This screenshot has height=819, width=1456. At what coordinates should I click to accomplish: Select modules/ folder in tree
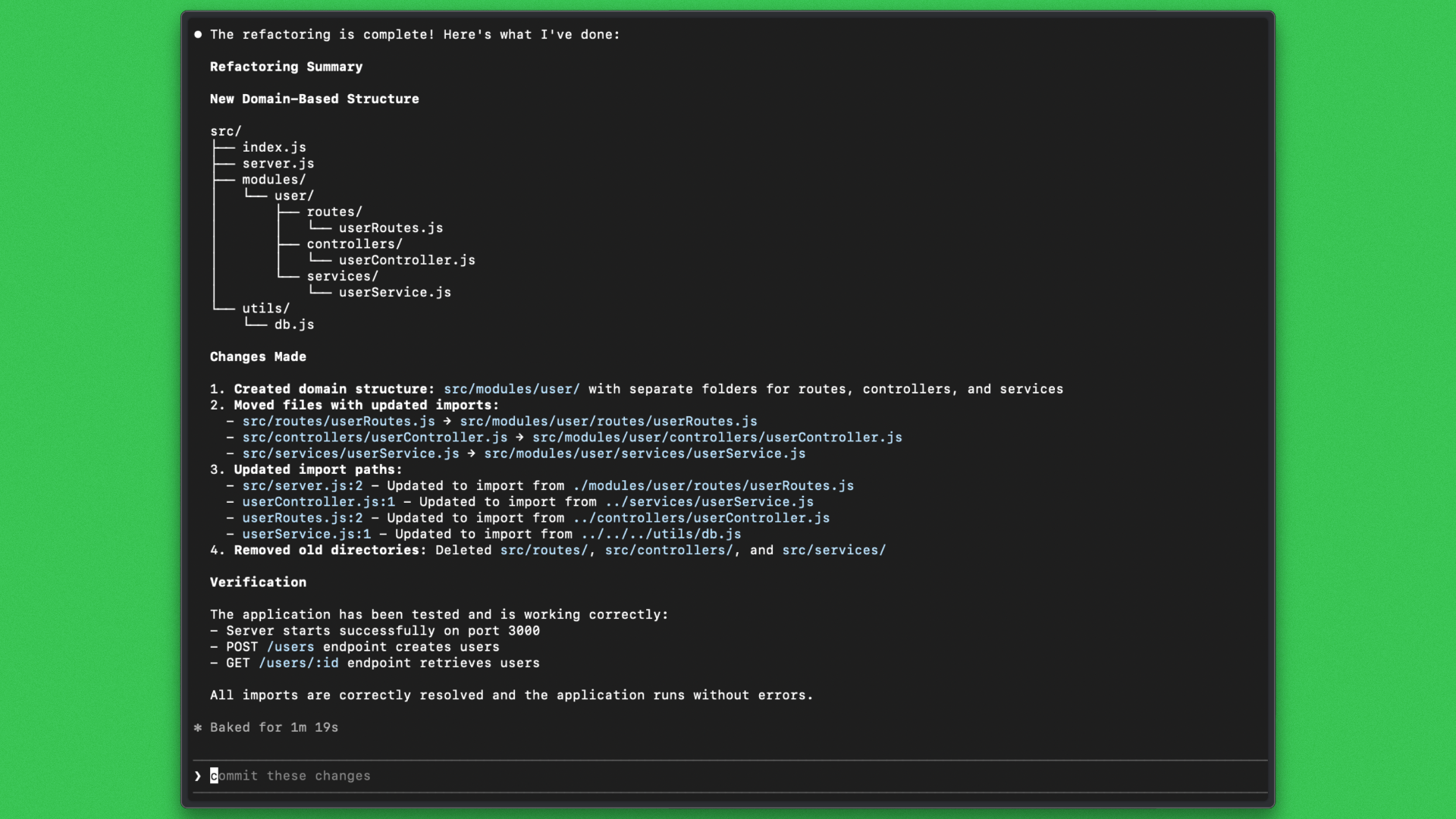tap(274, 180)
